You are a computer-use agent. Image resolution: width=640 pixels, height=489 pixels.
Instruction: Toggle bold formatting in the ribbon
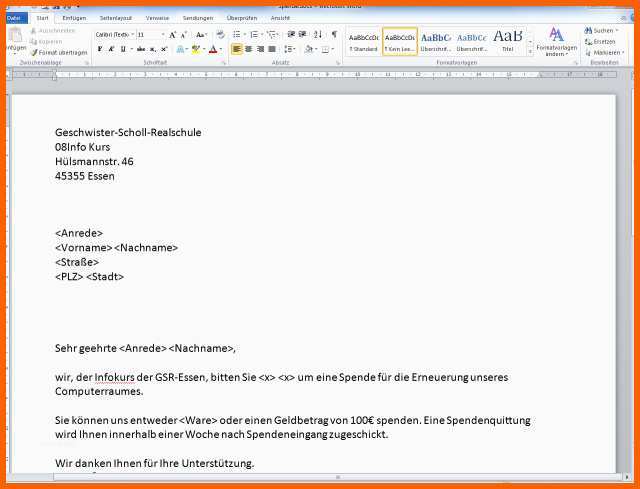[99, 49]
